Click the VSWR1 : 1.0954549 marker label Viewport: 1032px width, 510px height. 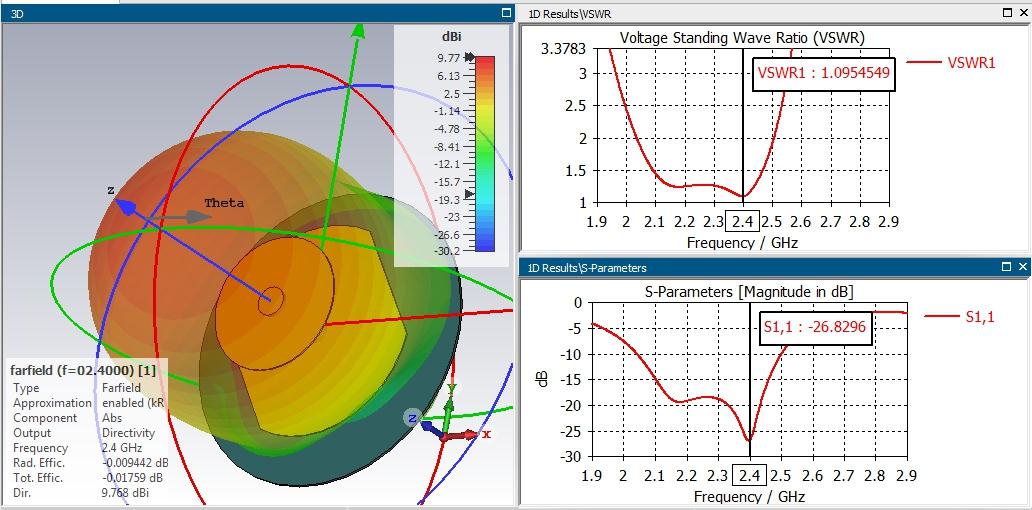coord(824,73)
